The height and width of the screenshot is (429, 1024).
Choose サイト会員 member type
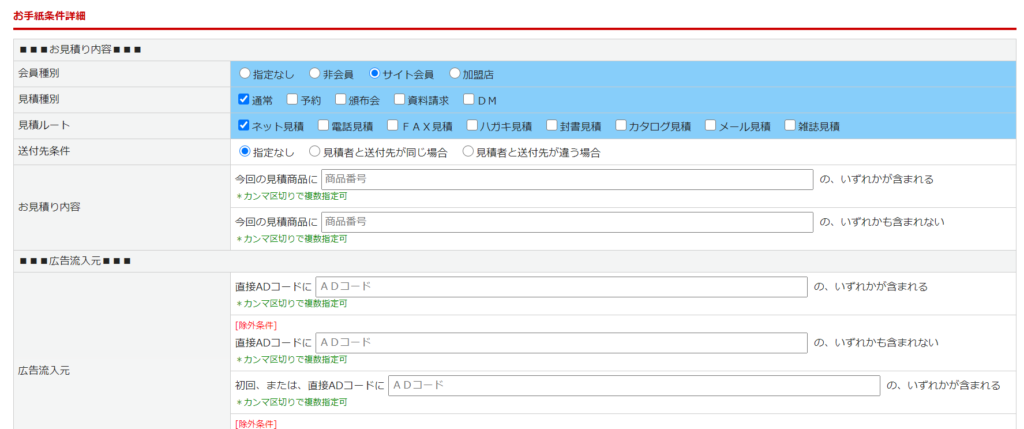[x=375, y=74]
